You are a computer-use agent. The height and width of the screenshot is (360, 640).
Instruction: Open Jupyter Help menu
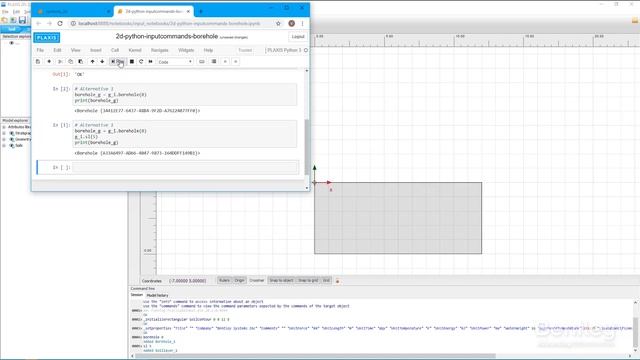[208, 50]
